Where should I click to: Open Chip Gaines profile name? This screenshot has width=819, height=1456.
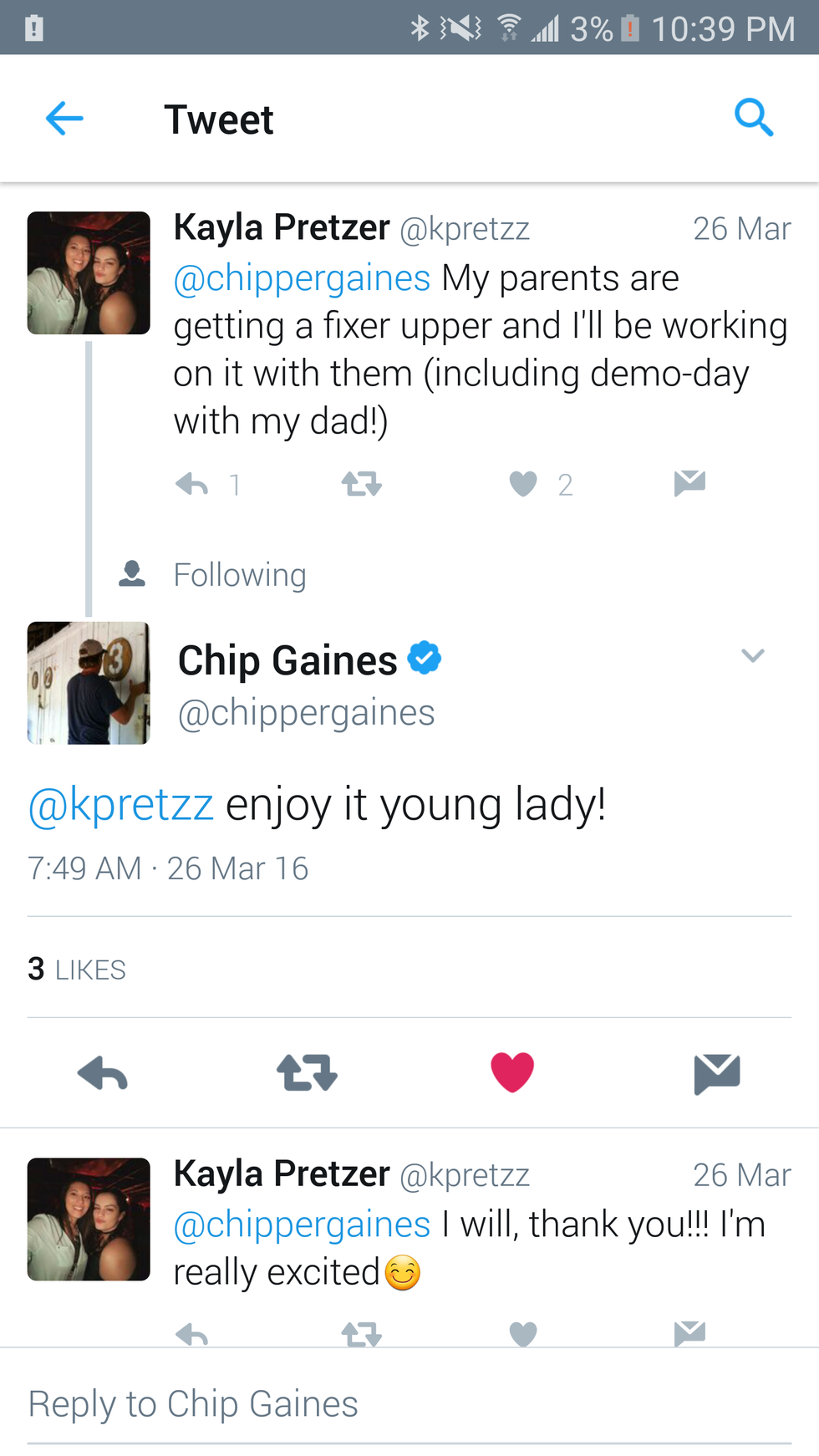287,660
